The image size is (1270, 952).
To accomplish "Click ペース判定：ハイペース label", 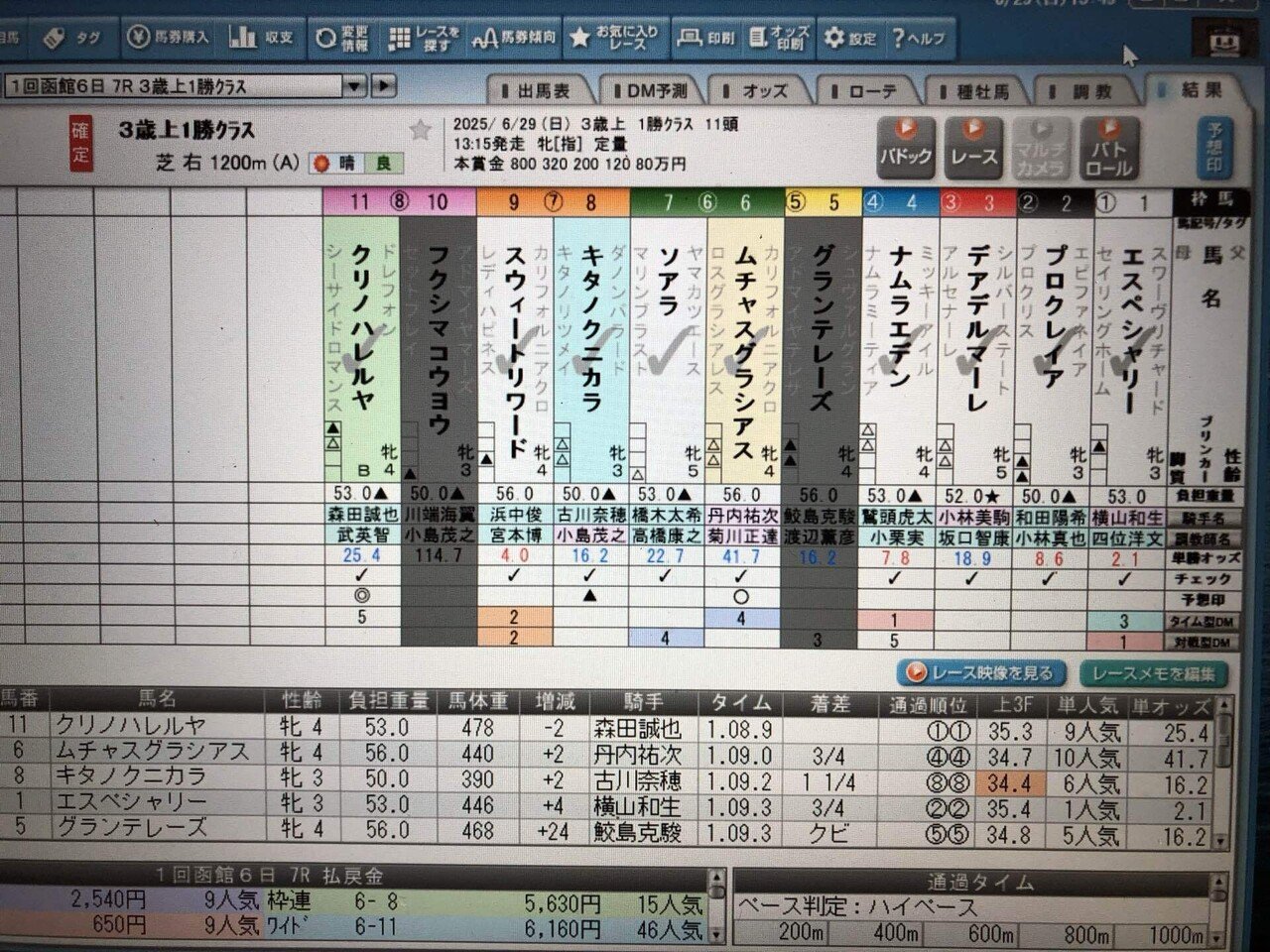I will tap(857, 906).
